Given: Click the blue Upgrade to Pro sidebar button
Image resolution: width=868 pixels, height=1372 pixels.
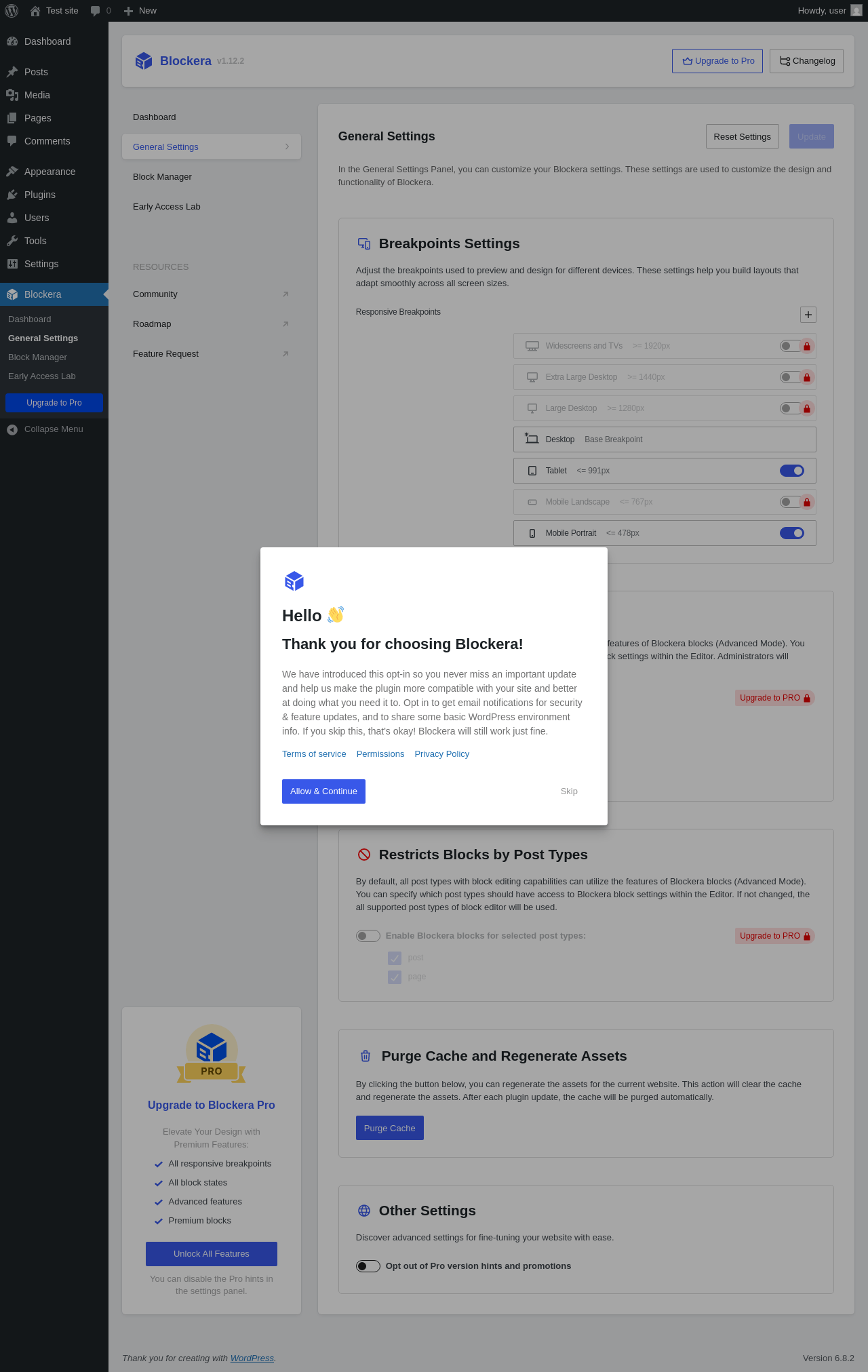Looking at the screenshot, I should coord(54,403).
